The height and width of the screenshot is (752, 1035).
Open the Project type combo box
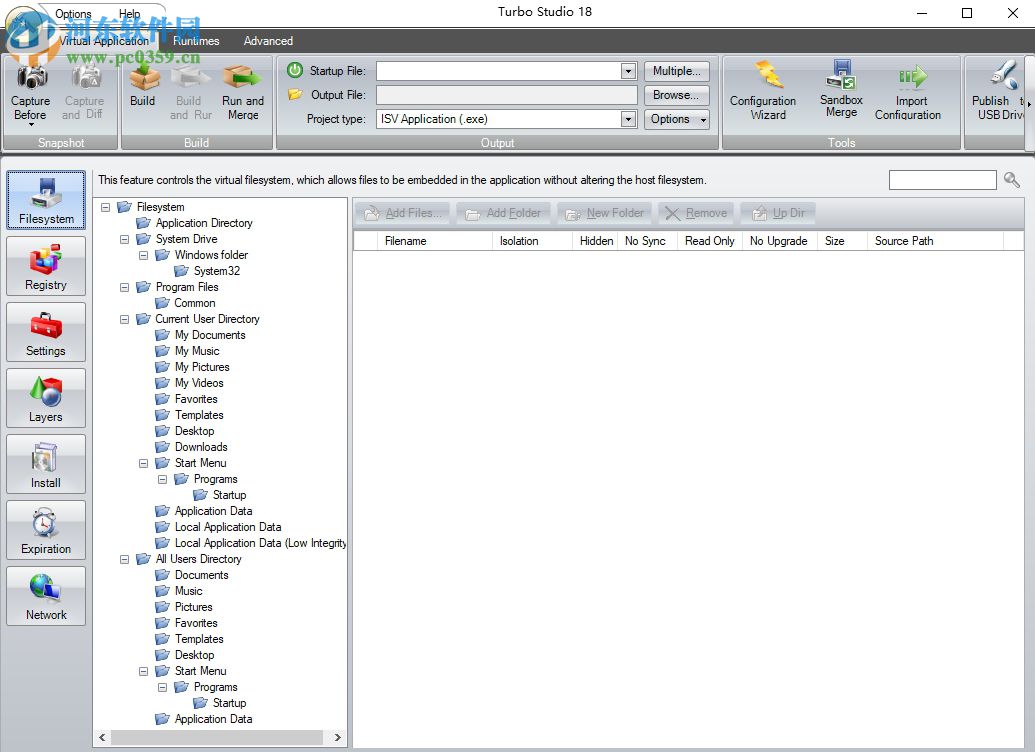coord(628,119)
